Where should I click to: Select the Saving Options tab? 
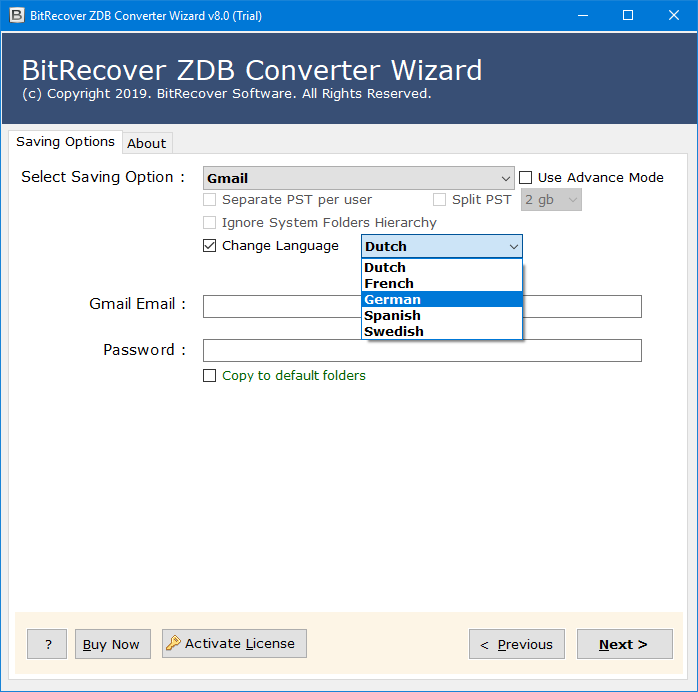pyautogui.click(x=65, y=142)
